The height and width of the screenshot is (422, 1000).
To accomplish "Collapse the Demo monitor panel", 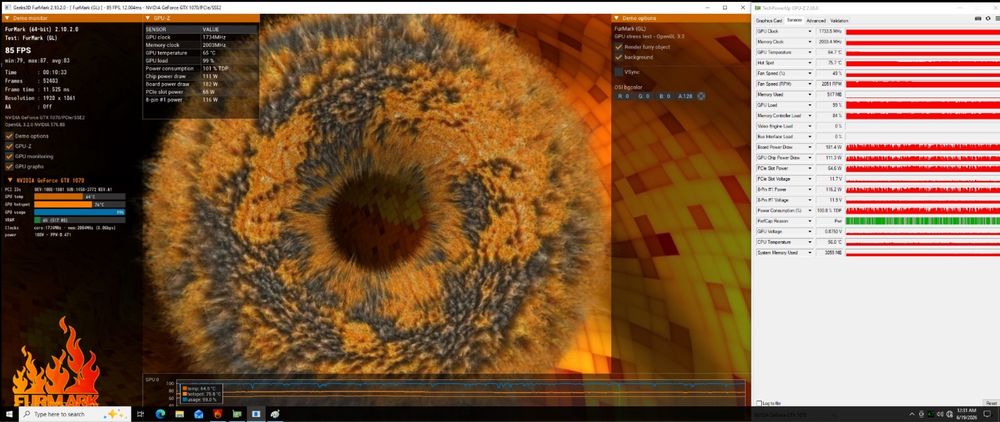I will tap(6, 18).
